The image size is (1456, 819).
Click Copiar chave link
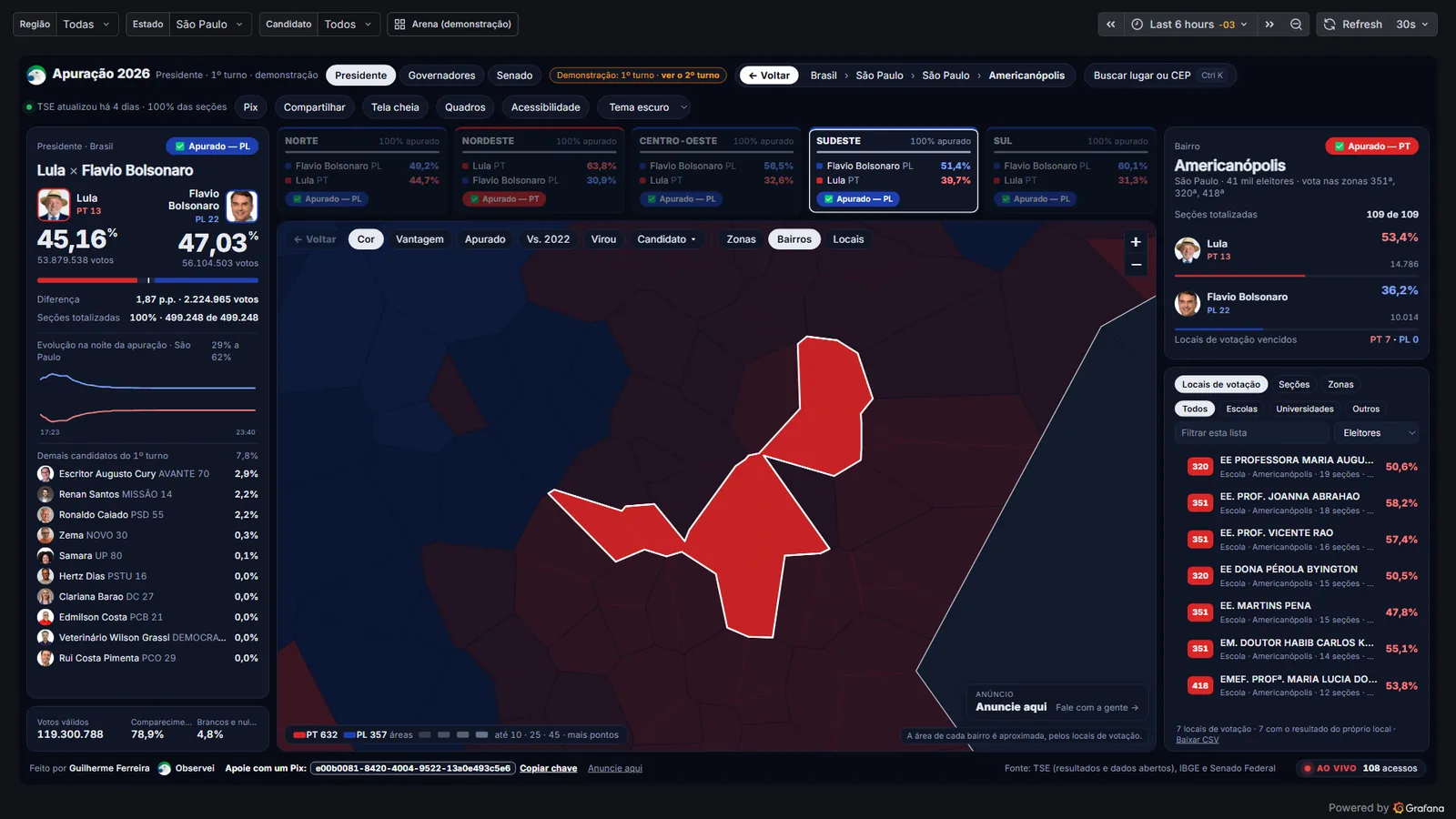coord(548,769)
